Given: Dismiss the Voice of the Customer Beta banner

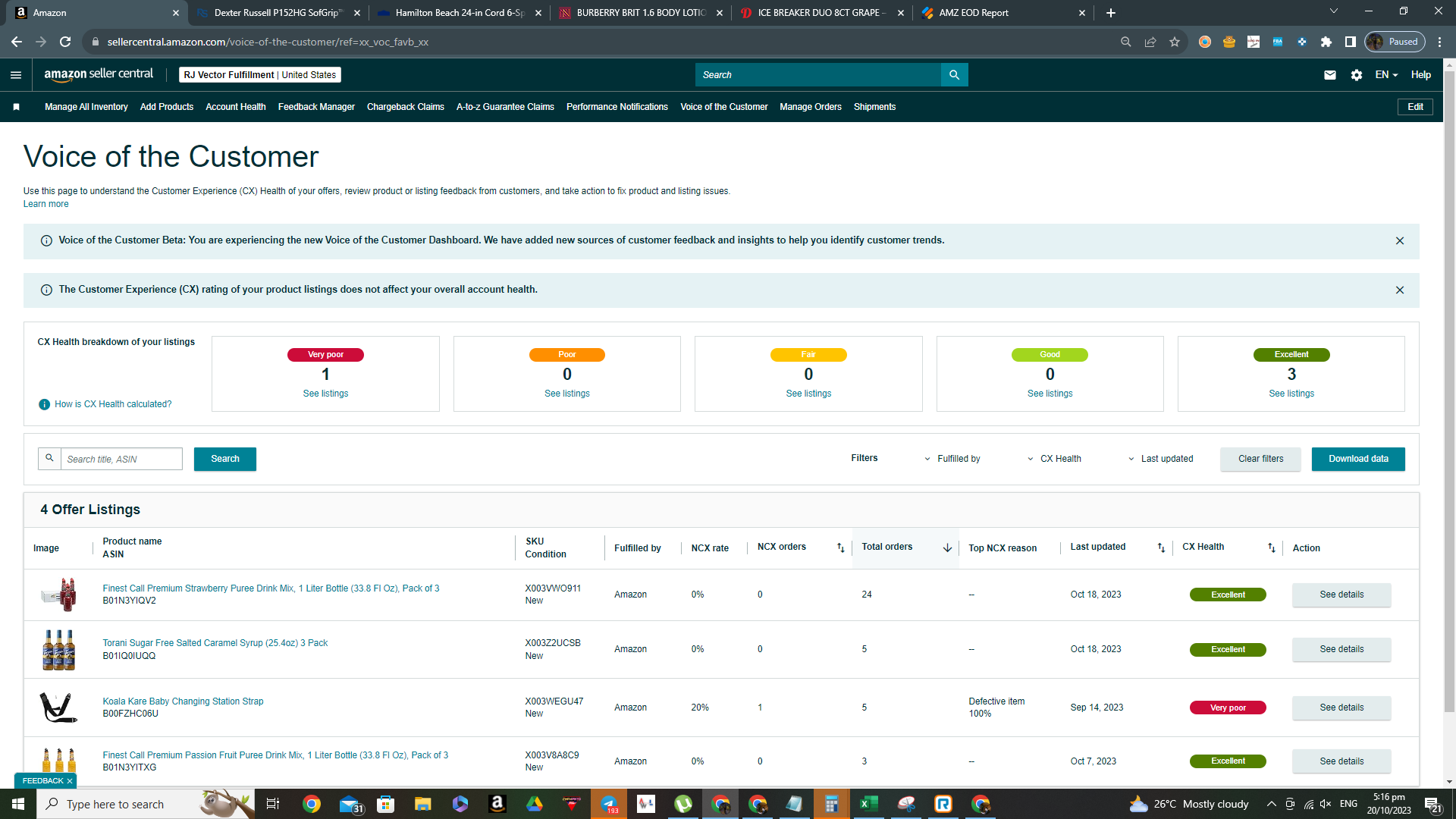Looking at the screenshot, I should pyautogui.click(x=1400, y=240).
